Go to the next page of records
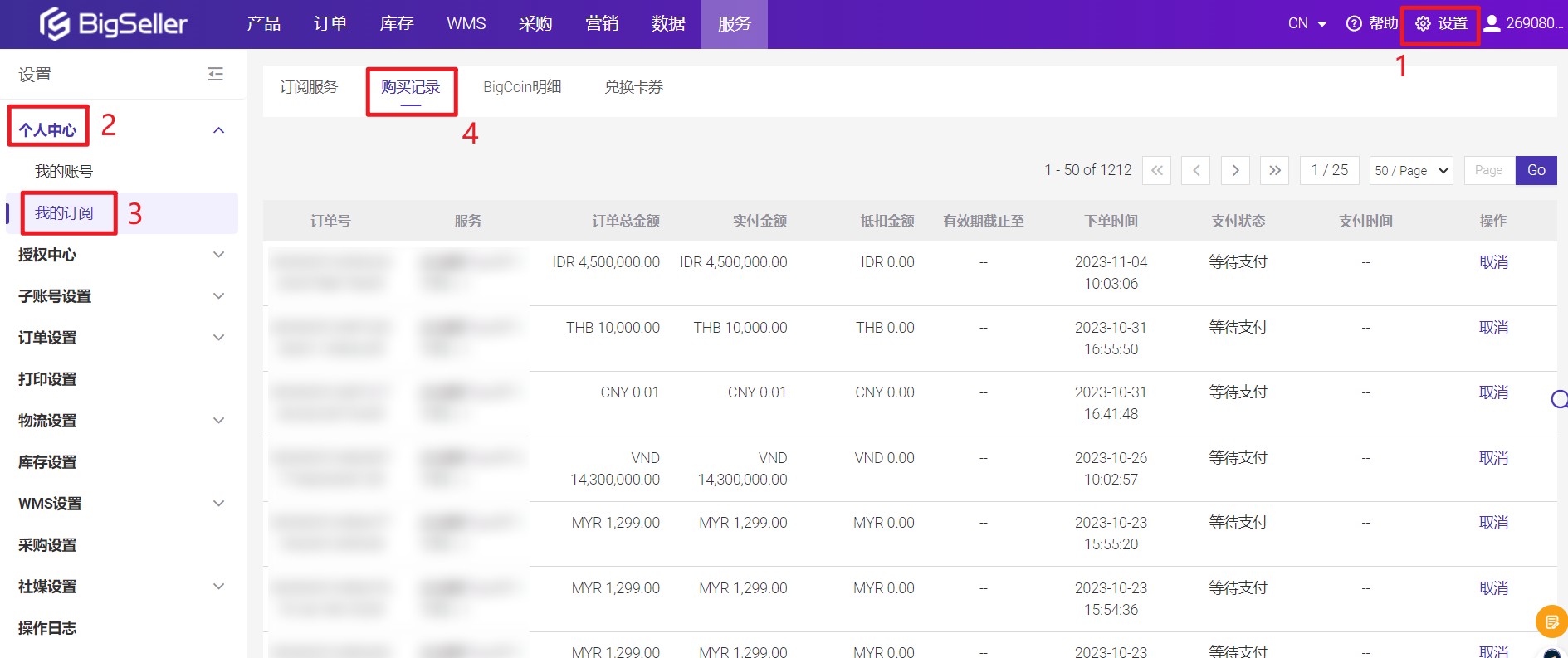Image resolution: width=1568 pixels, height=658 pixels. pyautogui.click(x=1235, y=170)
